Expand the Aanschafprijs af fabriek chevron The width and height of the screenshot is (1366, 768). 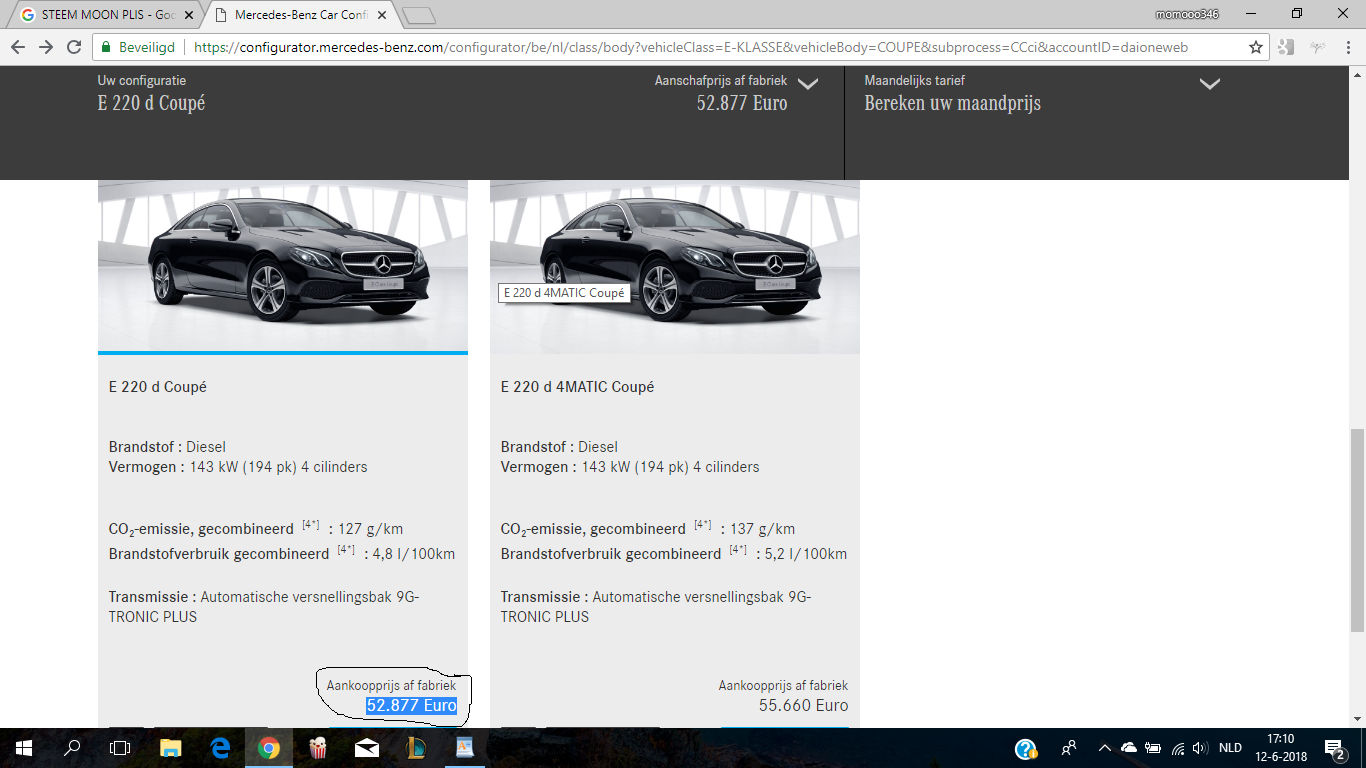tap(808, 85)
